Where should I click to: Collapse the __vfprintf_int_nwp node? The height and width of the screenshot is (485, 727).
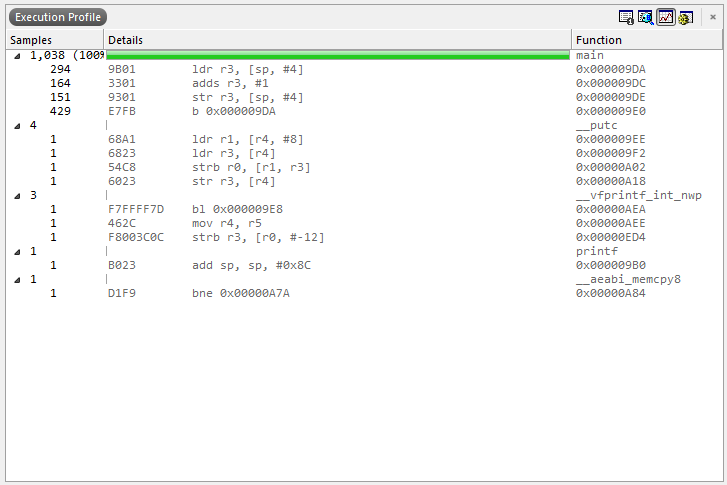pyautogui.click(x=17, y=196)
